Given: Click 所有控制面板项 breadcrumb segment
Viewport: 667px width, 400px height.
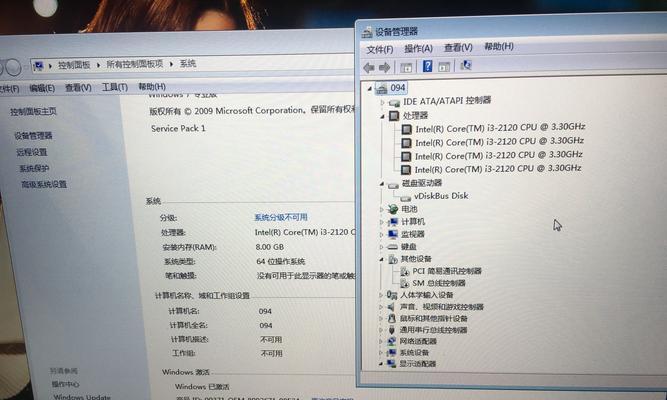Looking at the screenshot, I should point(134,64).
